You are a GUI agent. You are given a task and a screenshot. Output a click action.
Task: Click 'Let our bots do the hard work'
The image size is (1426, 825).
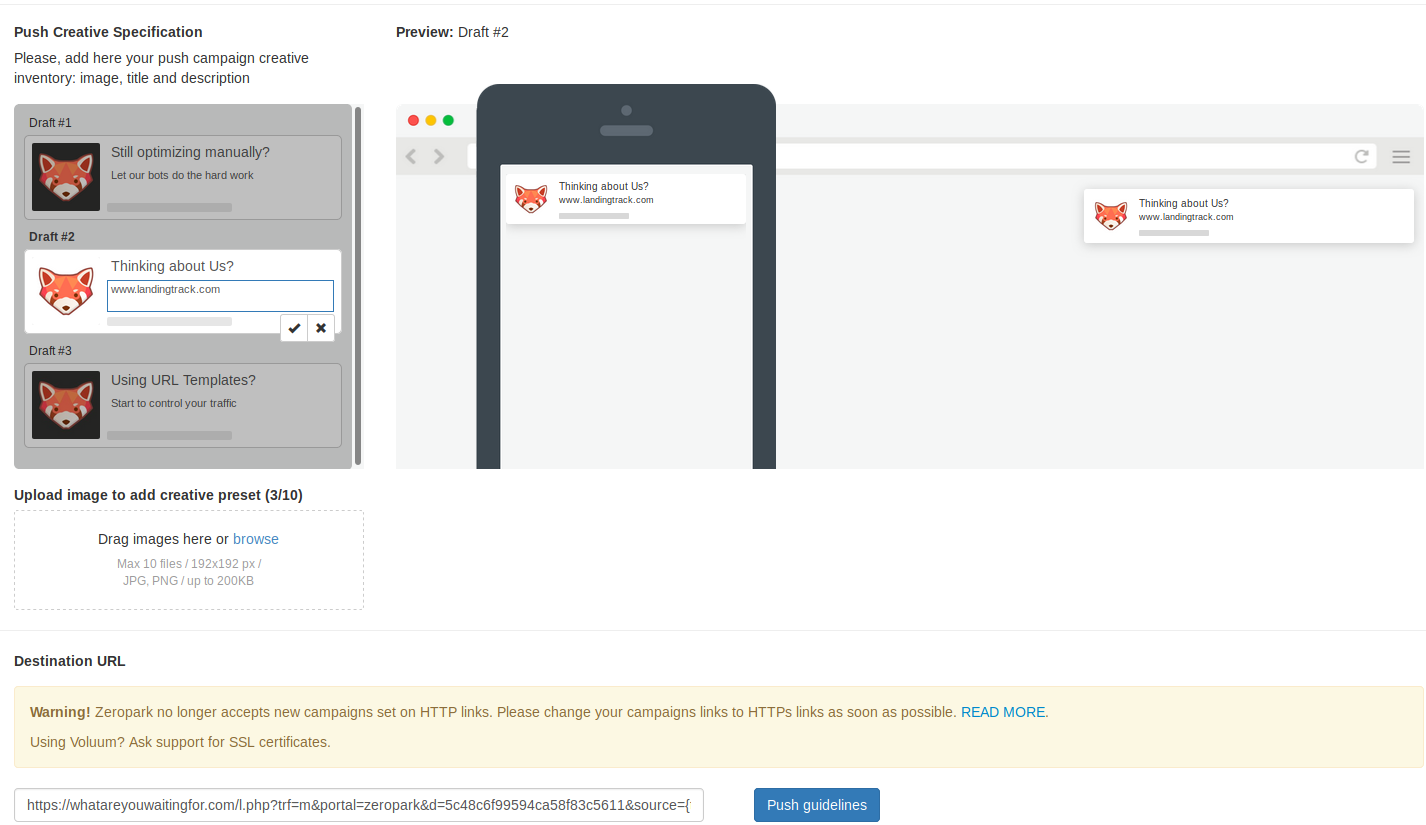tap(182, 175)
